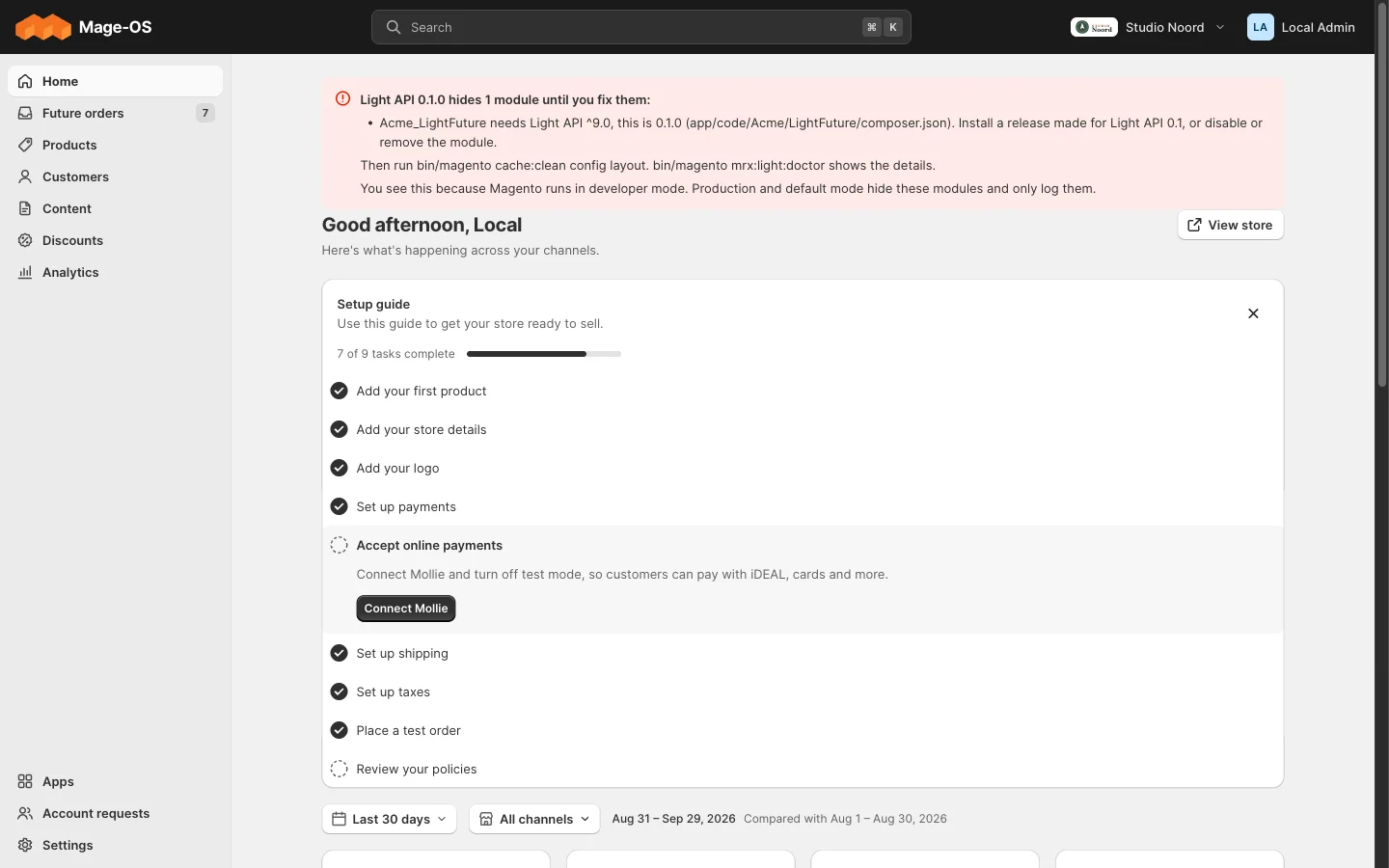Viewport: 1389px width, 868px height.
Task: Click the Connect Mollie button
Action: (x=406, y=609)
